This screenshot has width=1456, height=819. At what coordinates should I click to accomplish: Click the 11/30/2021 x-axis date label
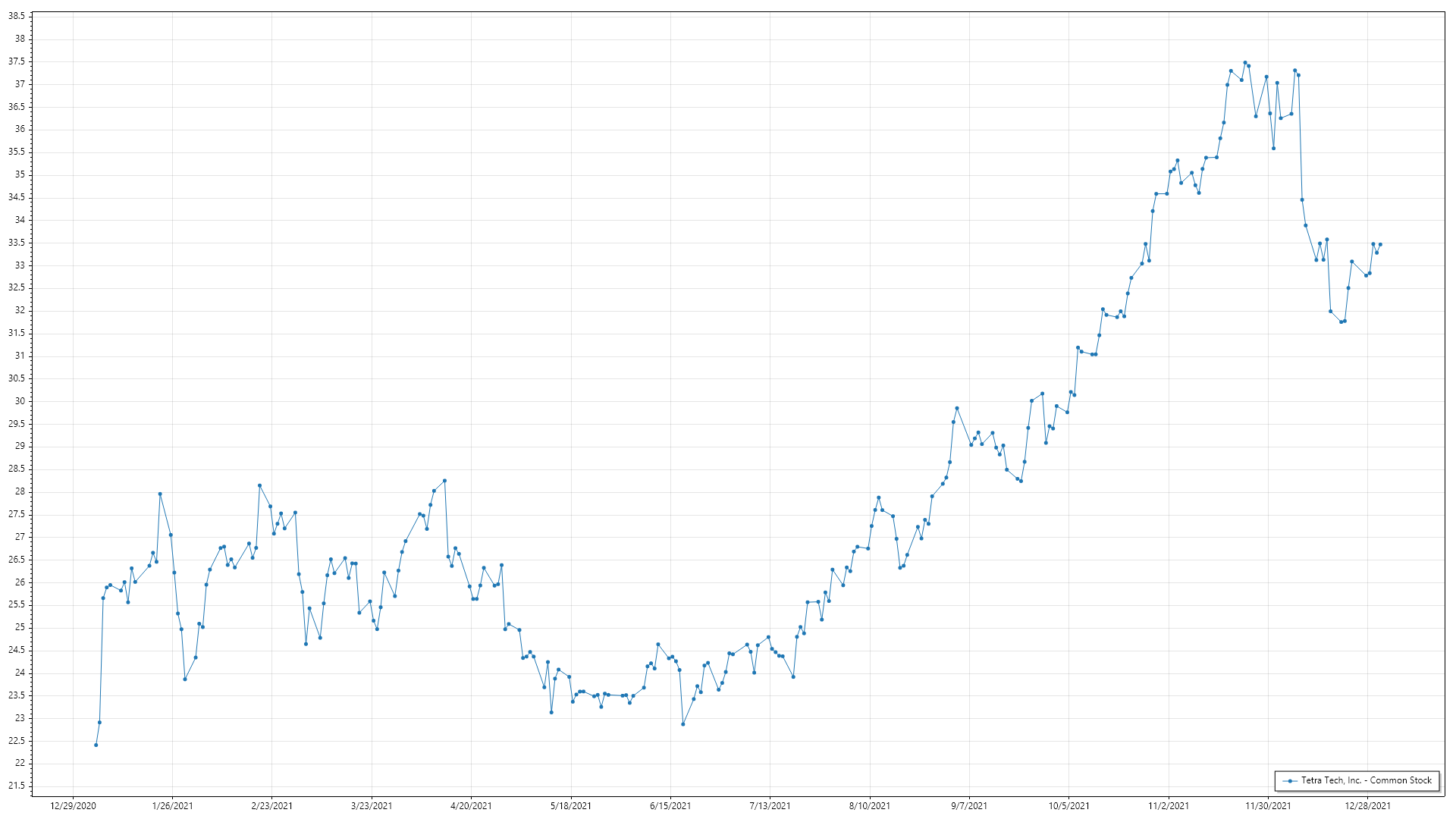[x=1268, y=805]
